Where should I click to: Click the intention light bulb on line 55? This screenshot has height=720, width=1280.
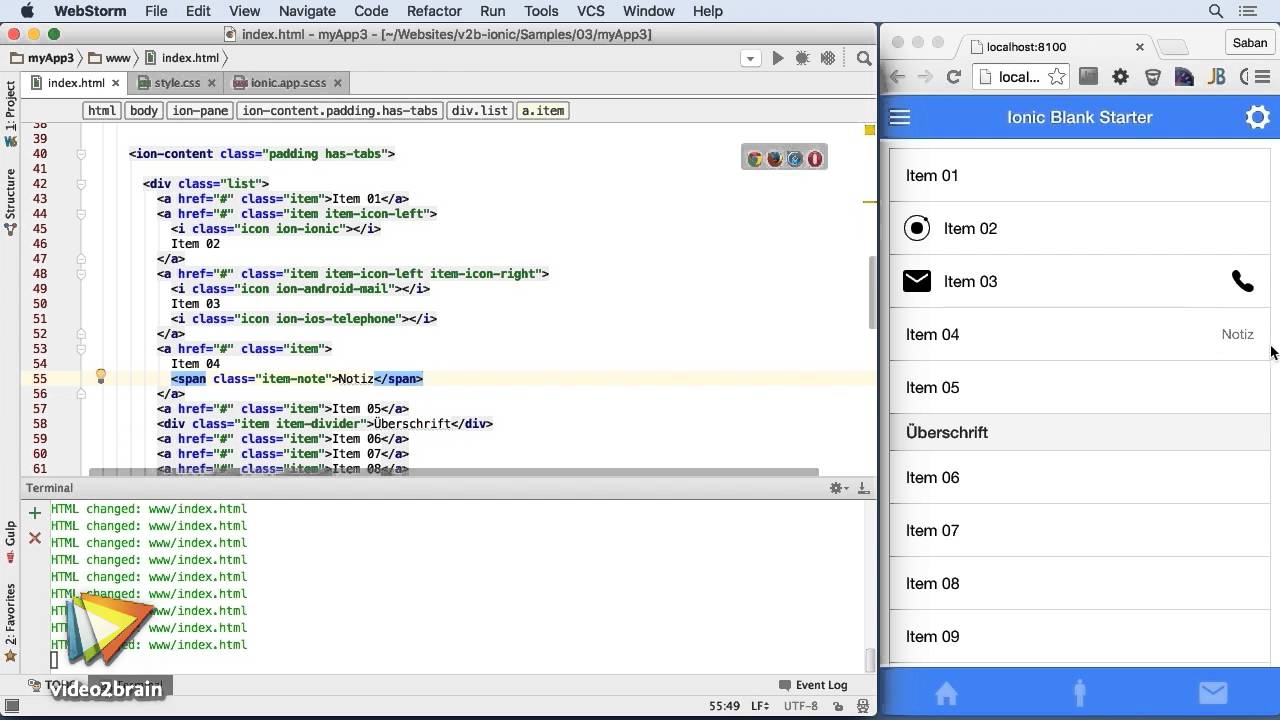pos(100,377)
